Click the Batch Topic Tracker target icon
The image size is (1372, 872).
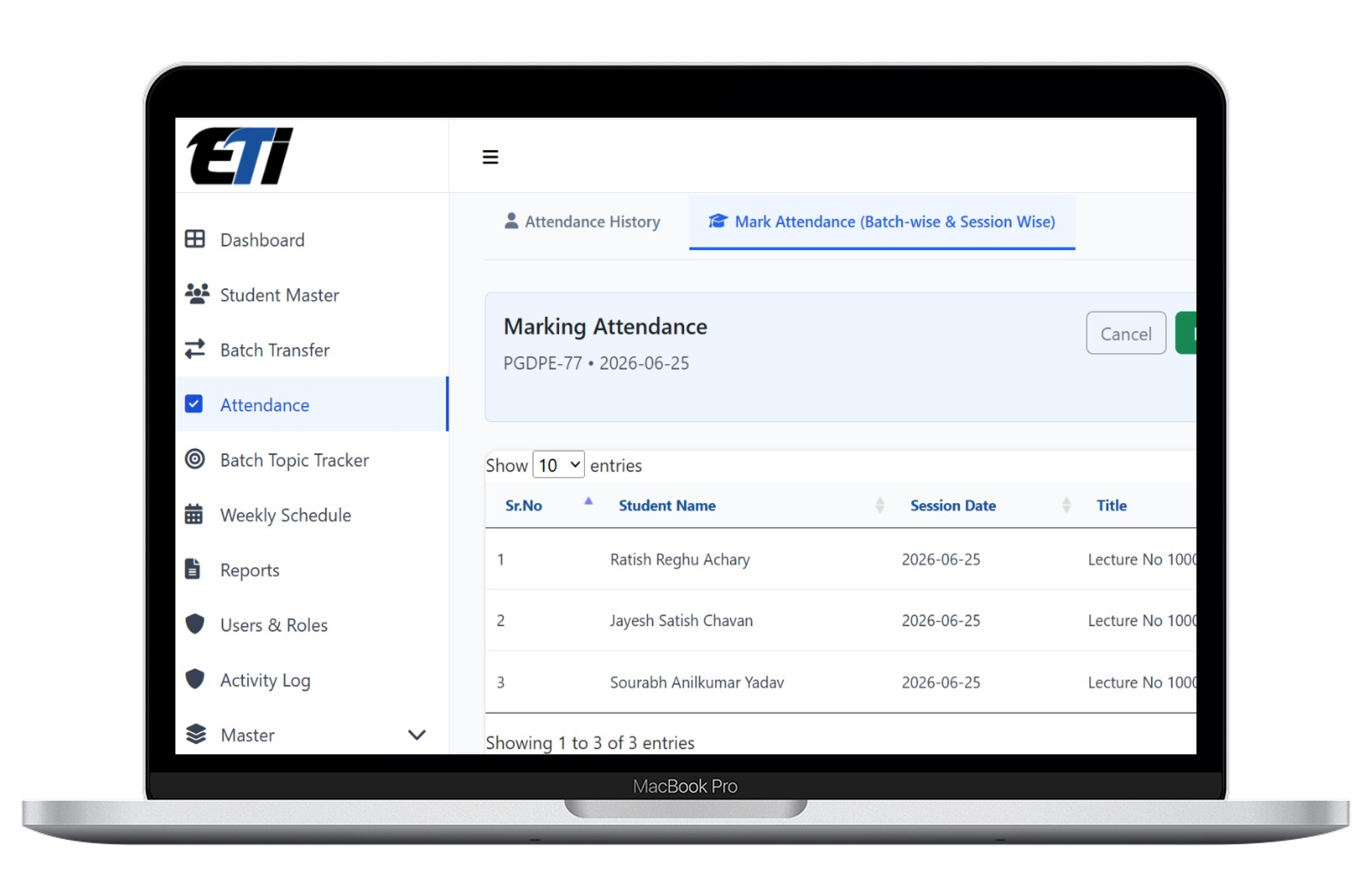click(194, 459)
